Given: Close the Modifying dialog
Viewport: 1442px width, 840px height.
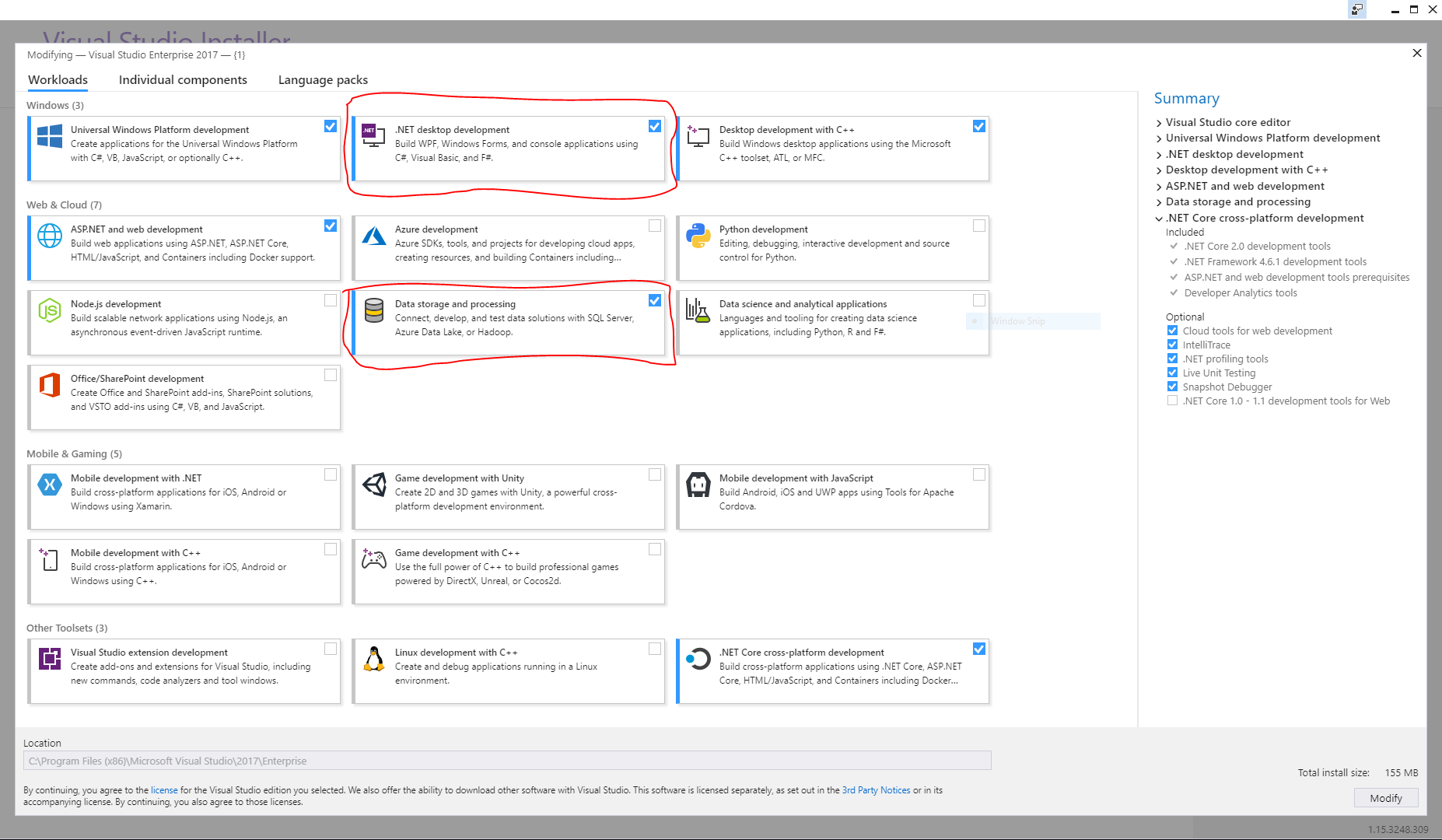Looking at the screenshot, I should click(1416, 53).
